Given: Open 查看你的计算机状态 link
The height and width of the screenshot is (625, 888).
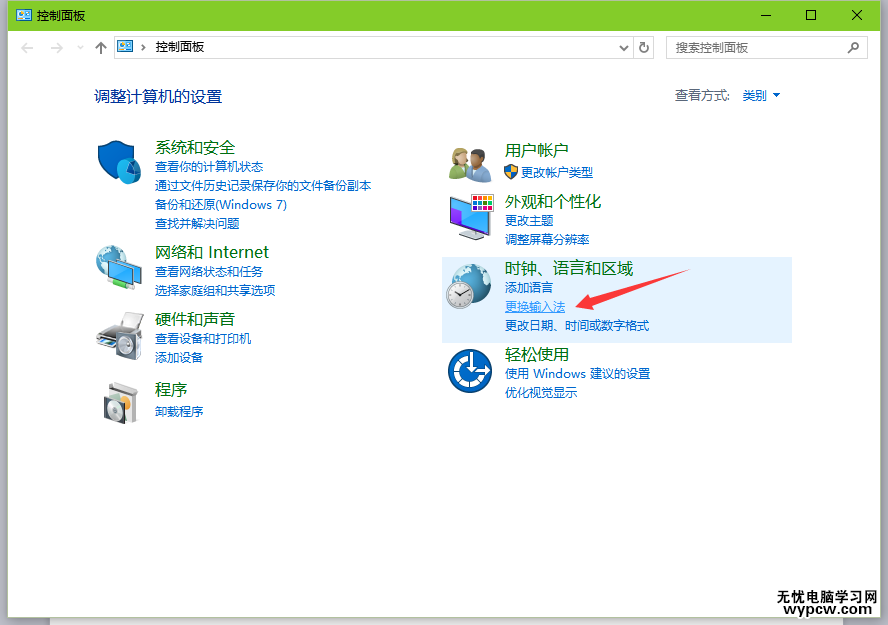Looking at the screenshot, I should (x=209, y=167).
